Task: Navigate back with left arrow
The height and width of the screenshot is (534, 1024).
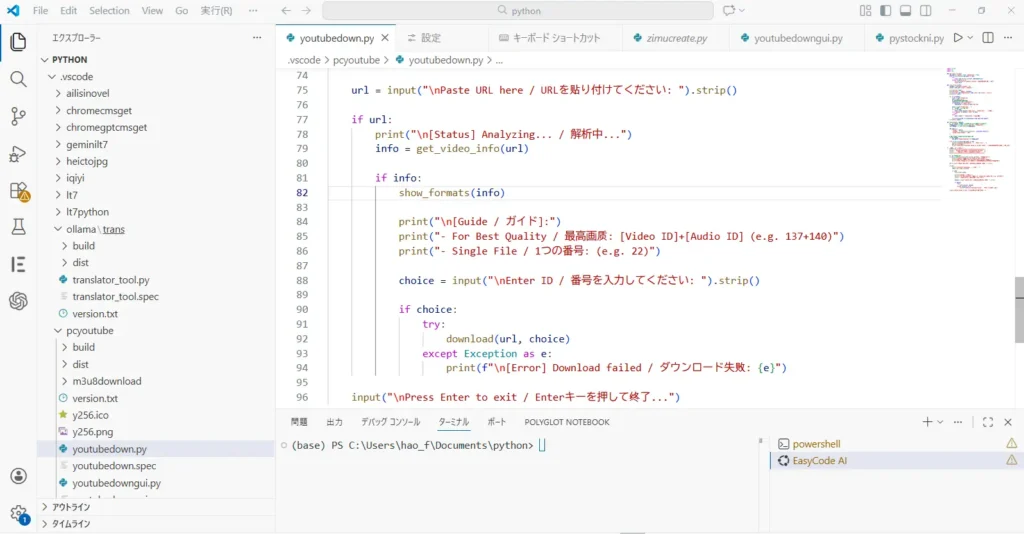Action: coord(286,10)
